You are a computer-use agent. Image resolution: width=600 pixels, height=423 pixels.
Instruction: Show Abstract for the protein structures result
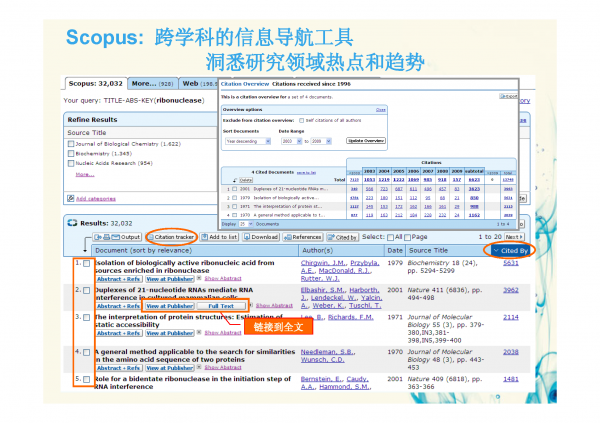click(223, 333)
